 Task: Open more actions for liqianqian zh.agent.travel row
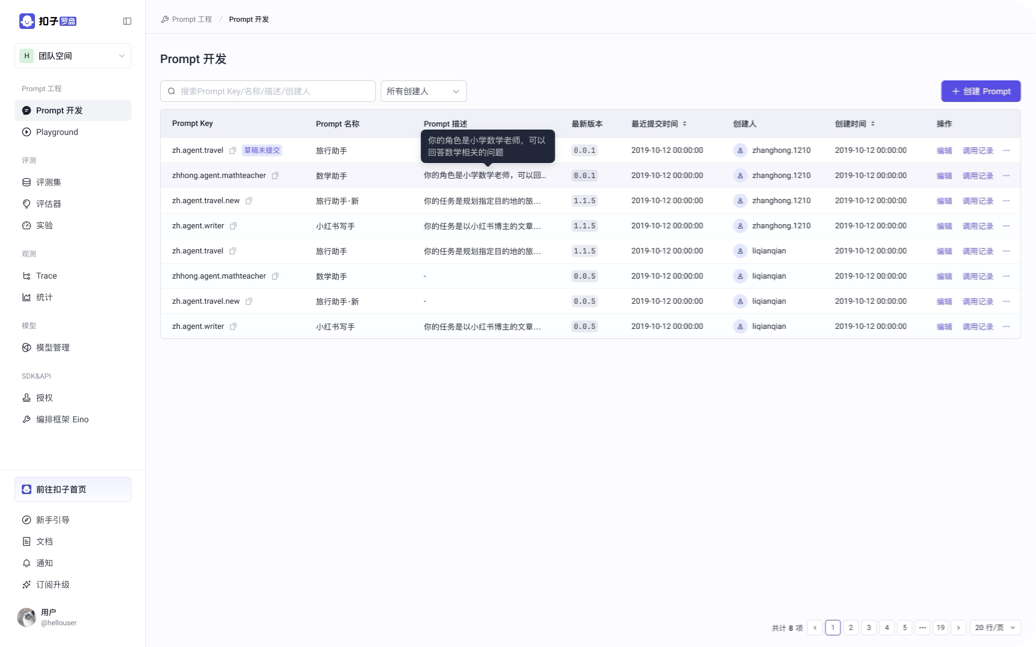(x=1006, y=251)
